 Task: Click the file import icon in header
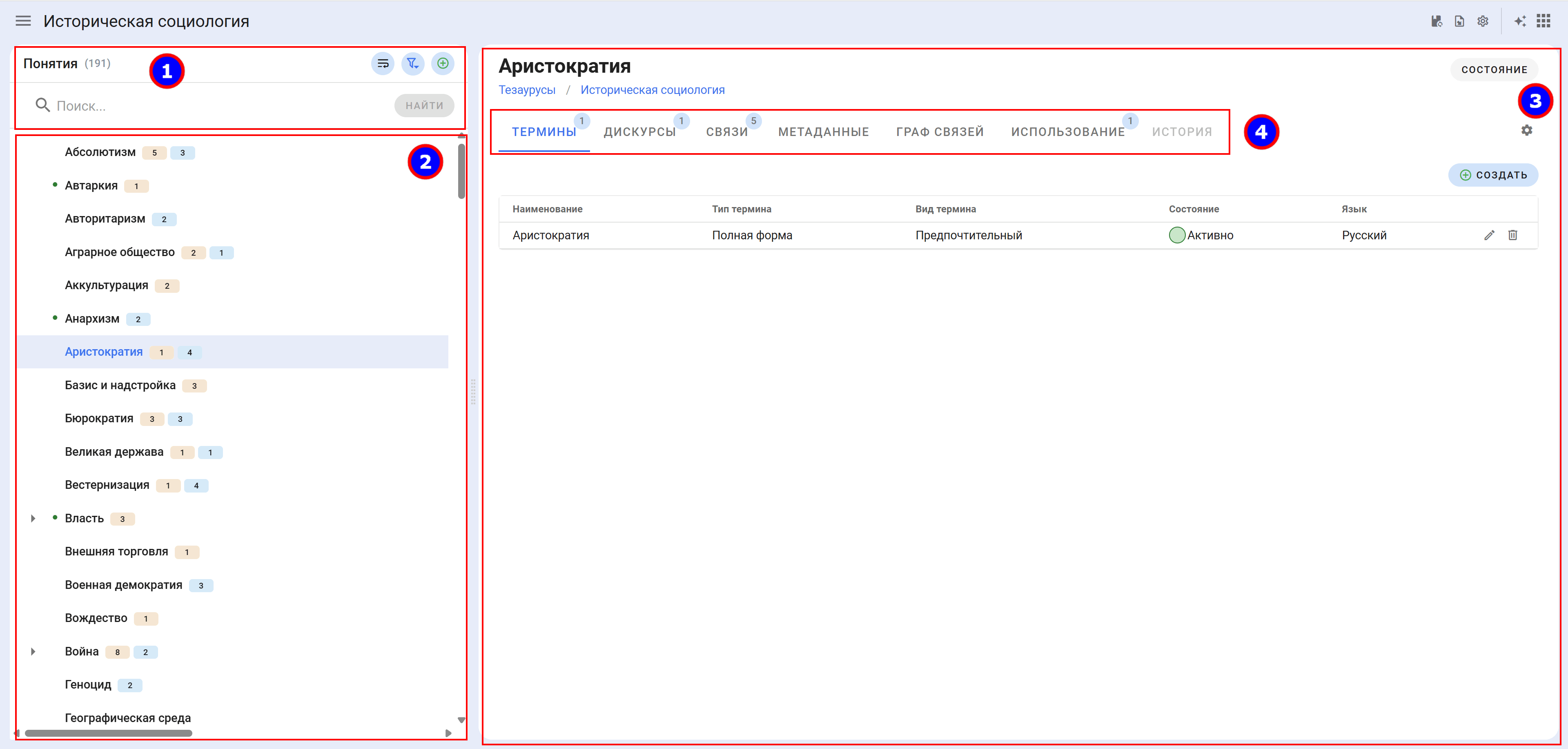tap(1460, 21)
